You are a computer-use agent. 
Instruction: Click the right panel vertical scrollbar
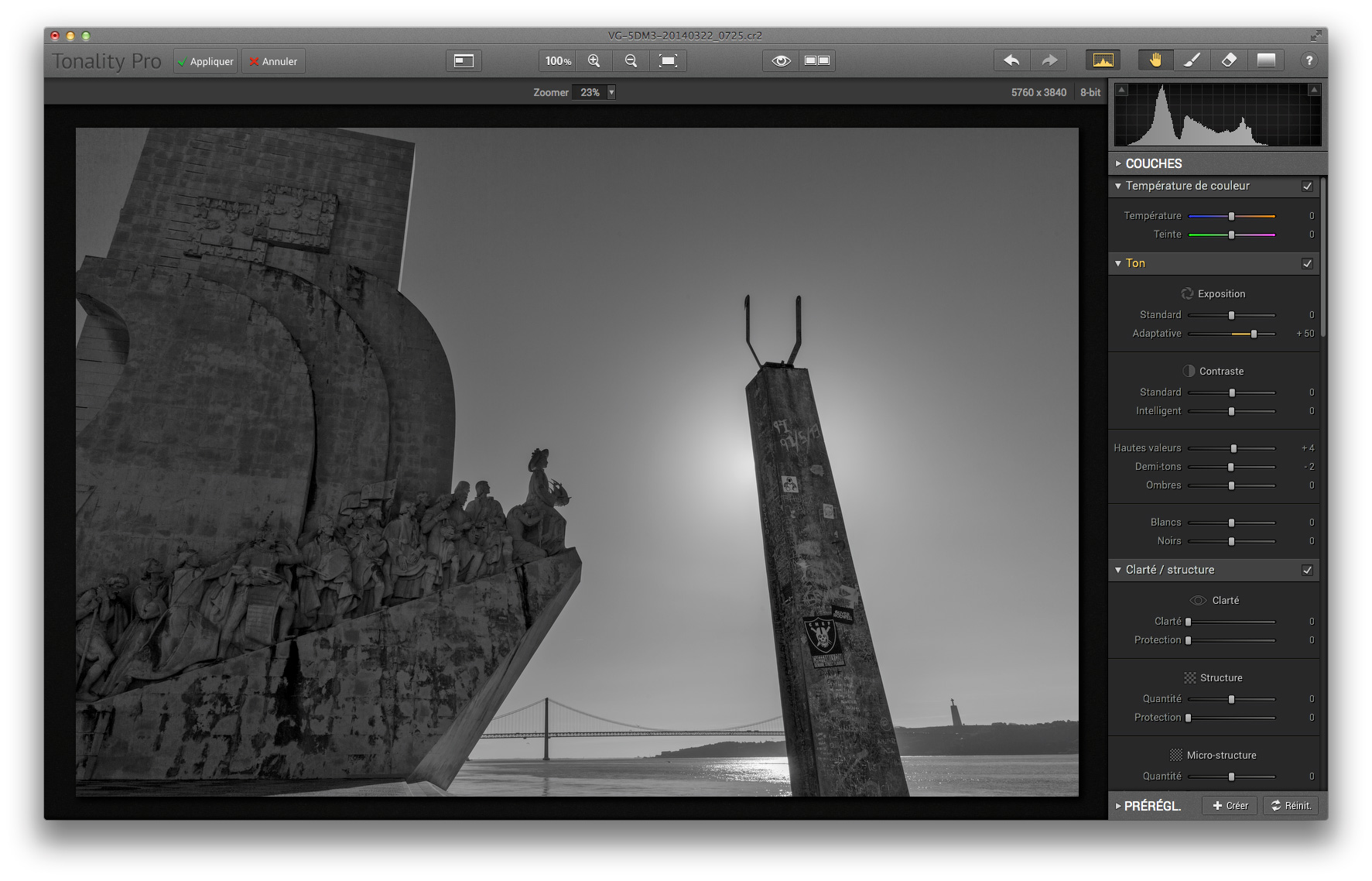(x=1324, y=258)
